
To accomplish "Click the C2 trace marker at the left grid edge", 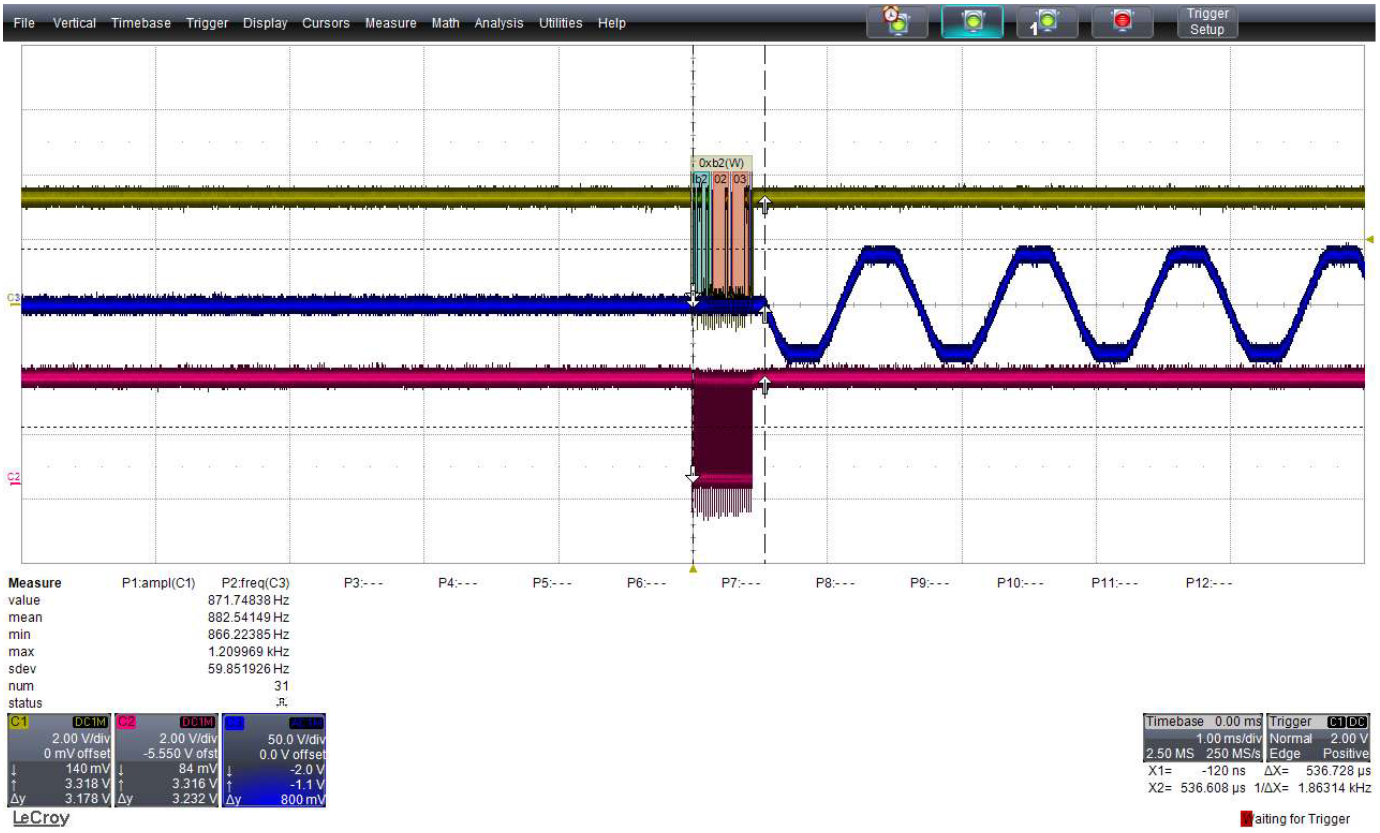I will pos(13,477).
